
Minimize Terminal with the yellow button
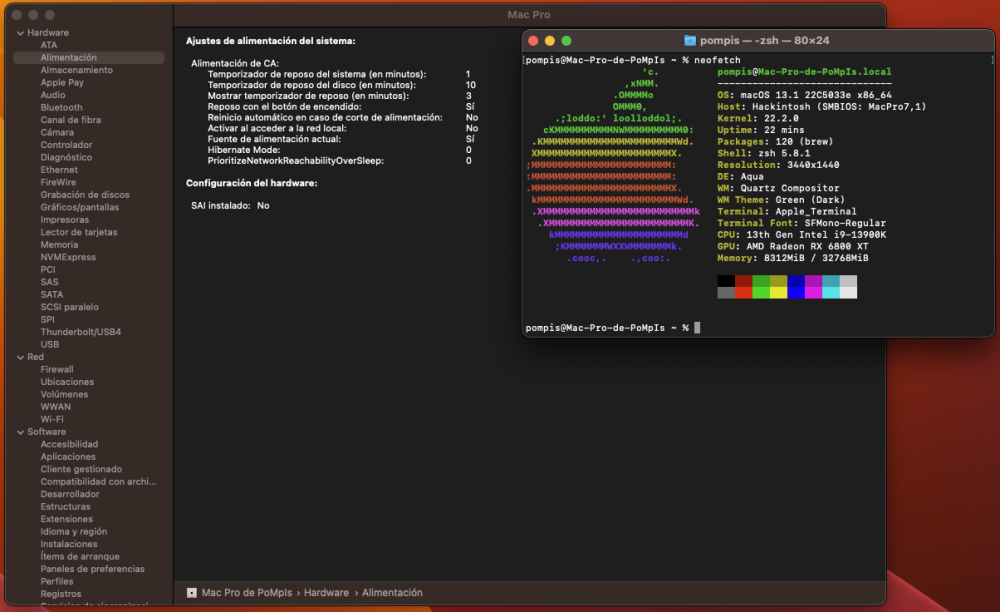(550, 41)
